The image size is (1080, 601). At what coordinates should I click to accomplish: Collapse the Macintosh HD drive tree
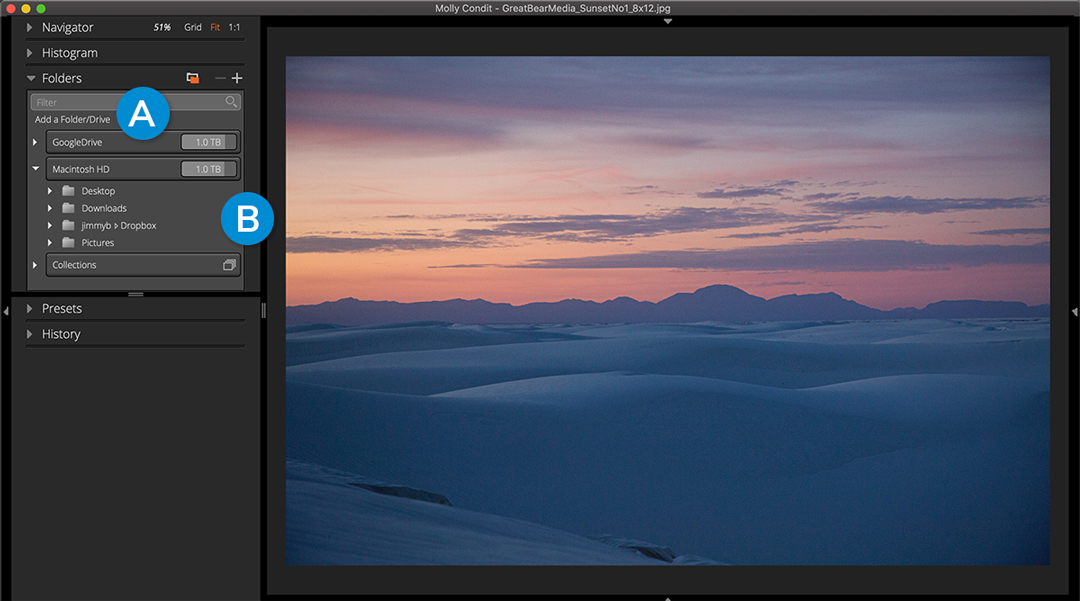(x=35, y=169)
